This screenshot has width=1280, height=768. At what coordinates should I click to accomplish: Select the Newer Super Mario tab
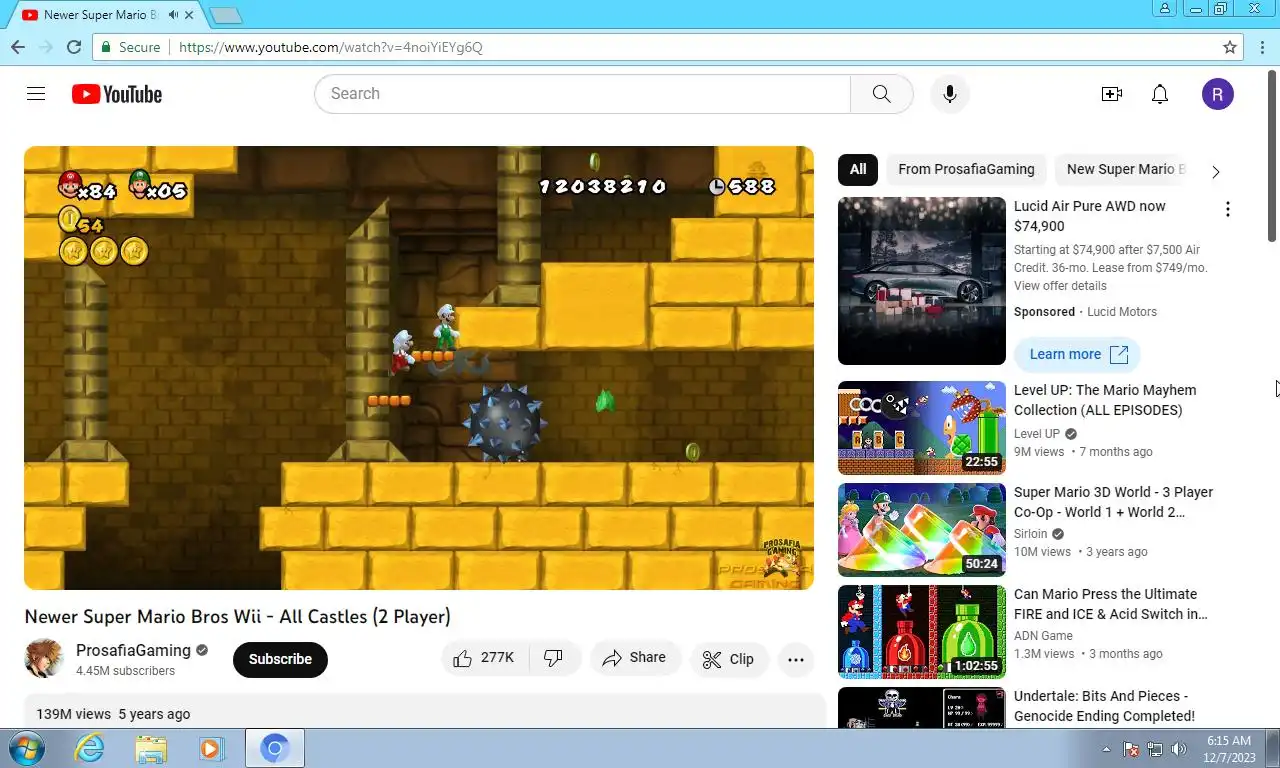click(x=100, y=15)
